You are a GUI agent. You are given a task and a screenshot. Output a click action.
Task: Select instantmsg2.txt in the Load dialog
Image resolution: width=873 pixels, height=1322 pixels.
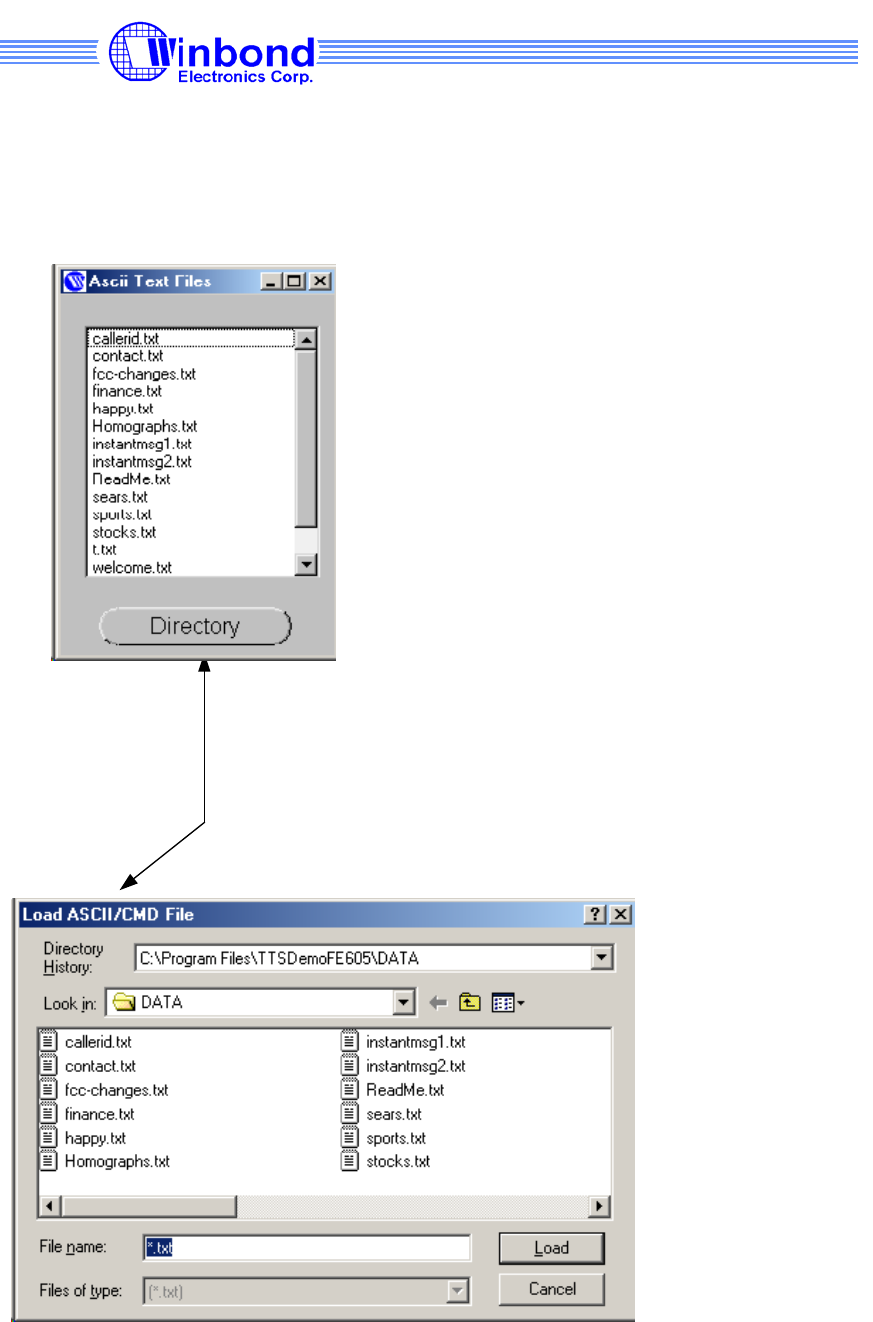[x=415, y=1066]
